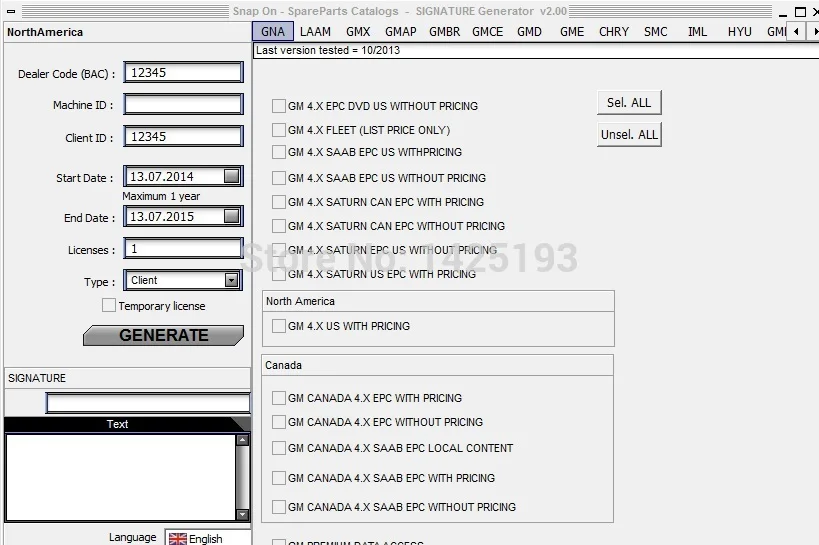The image size is (819, 545).
Task: Click the 'Last version tested = 10/2013' text
Action: point(327,50)
